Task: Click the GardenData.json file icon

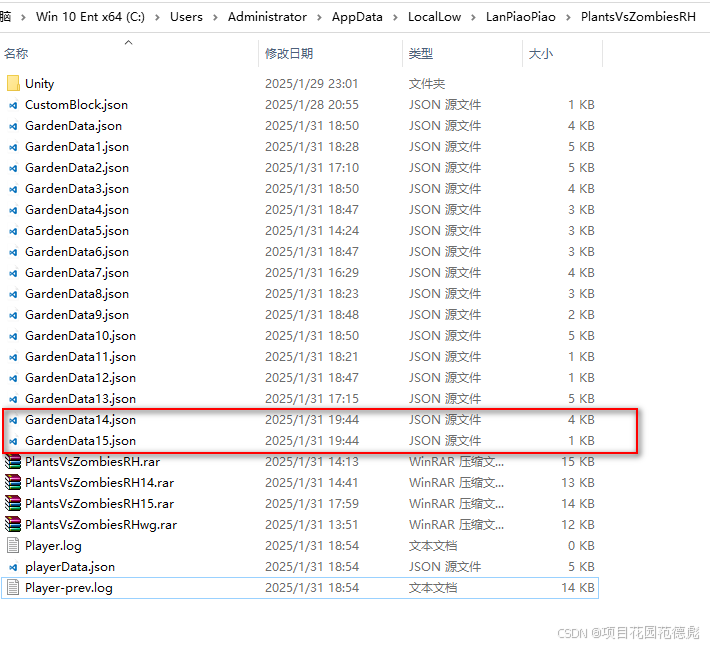Action: click(13, 126)
